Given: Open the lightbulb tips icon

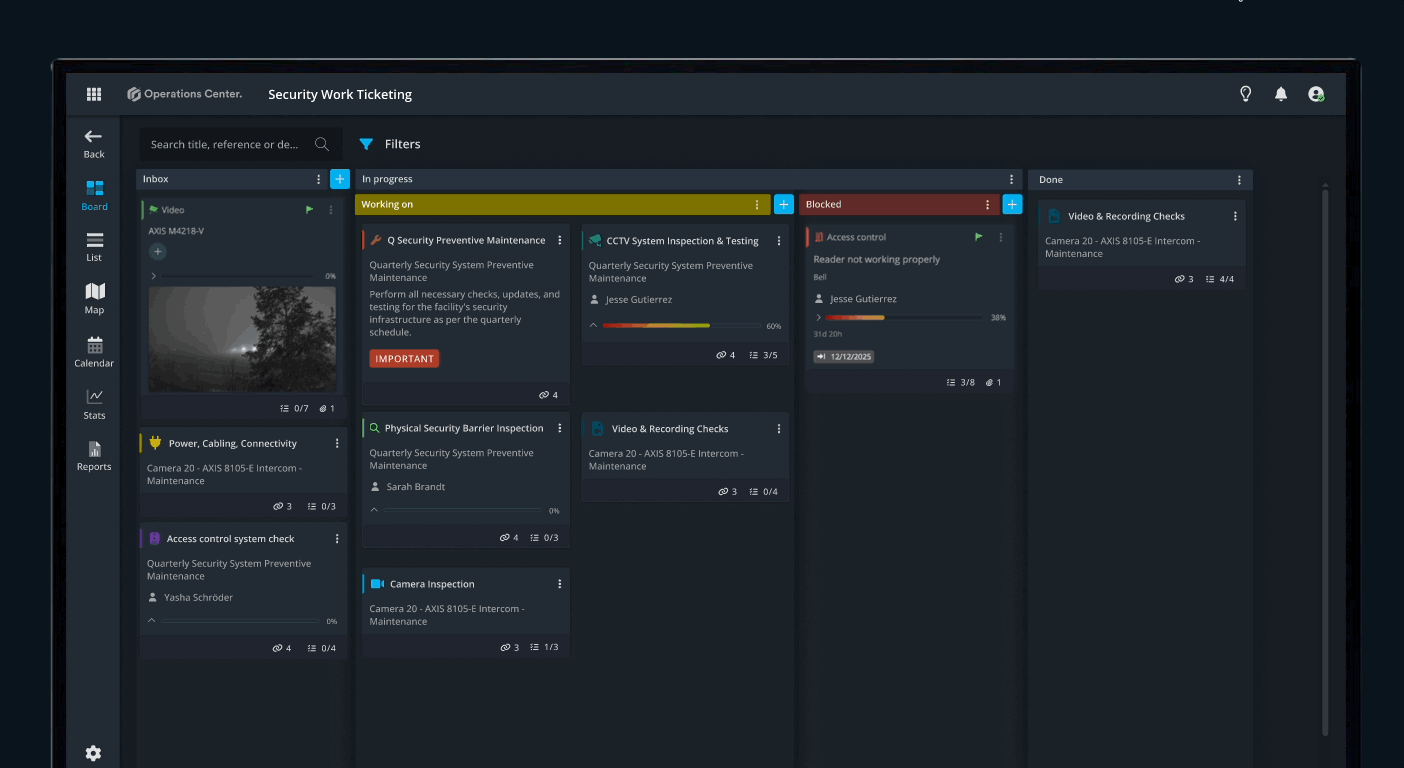Looking at the screenshot, I should coord(1246,94).
